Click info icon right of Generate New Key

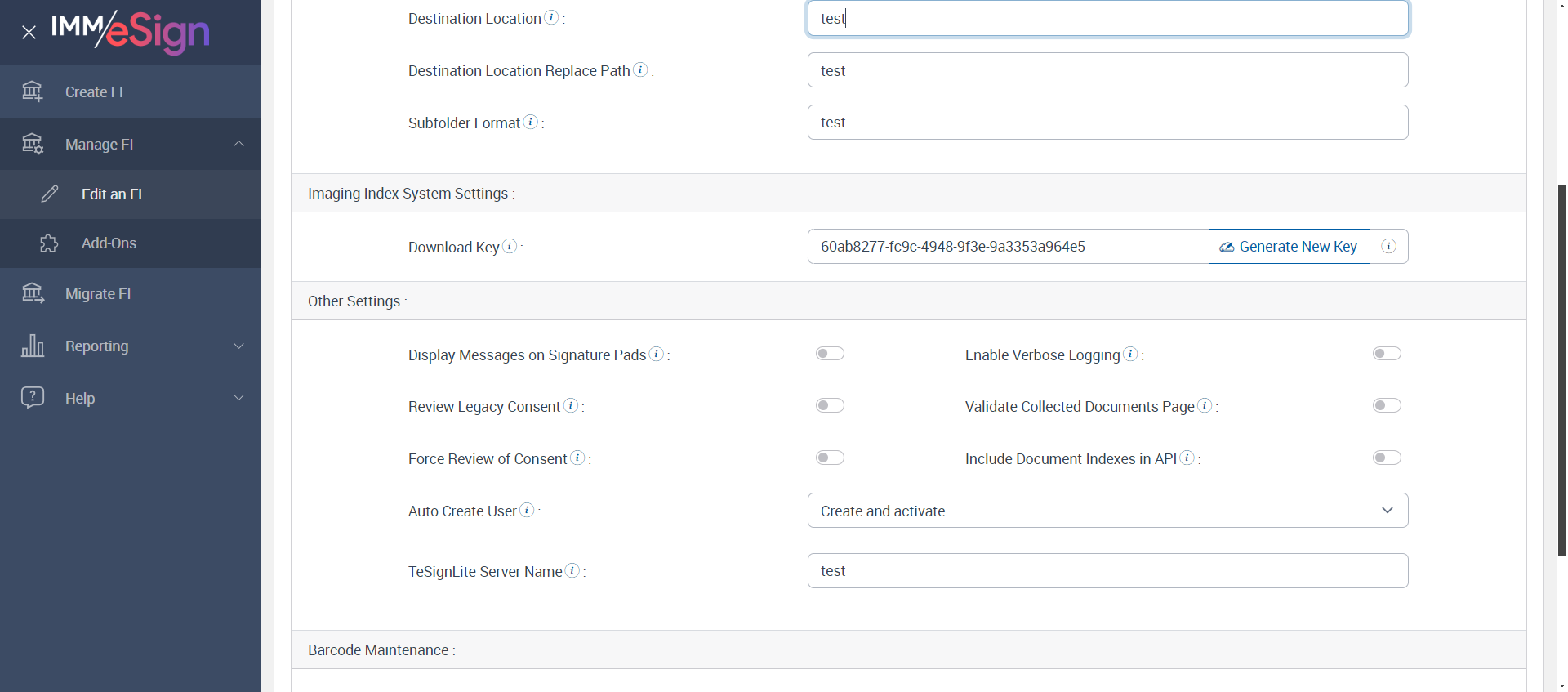coord(1388,247)
